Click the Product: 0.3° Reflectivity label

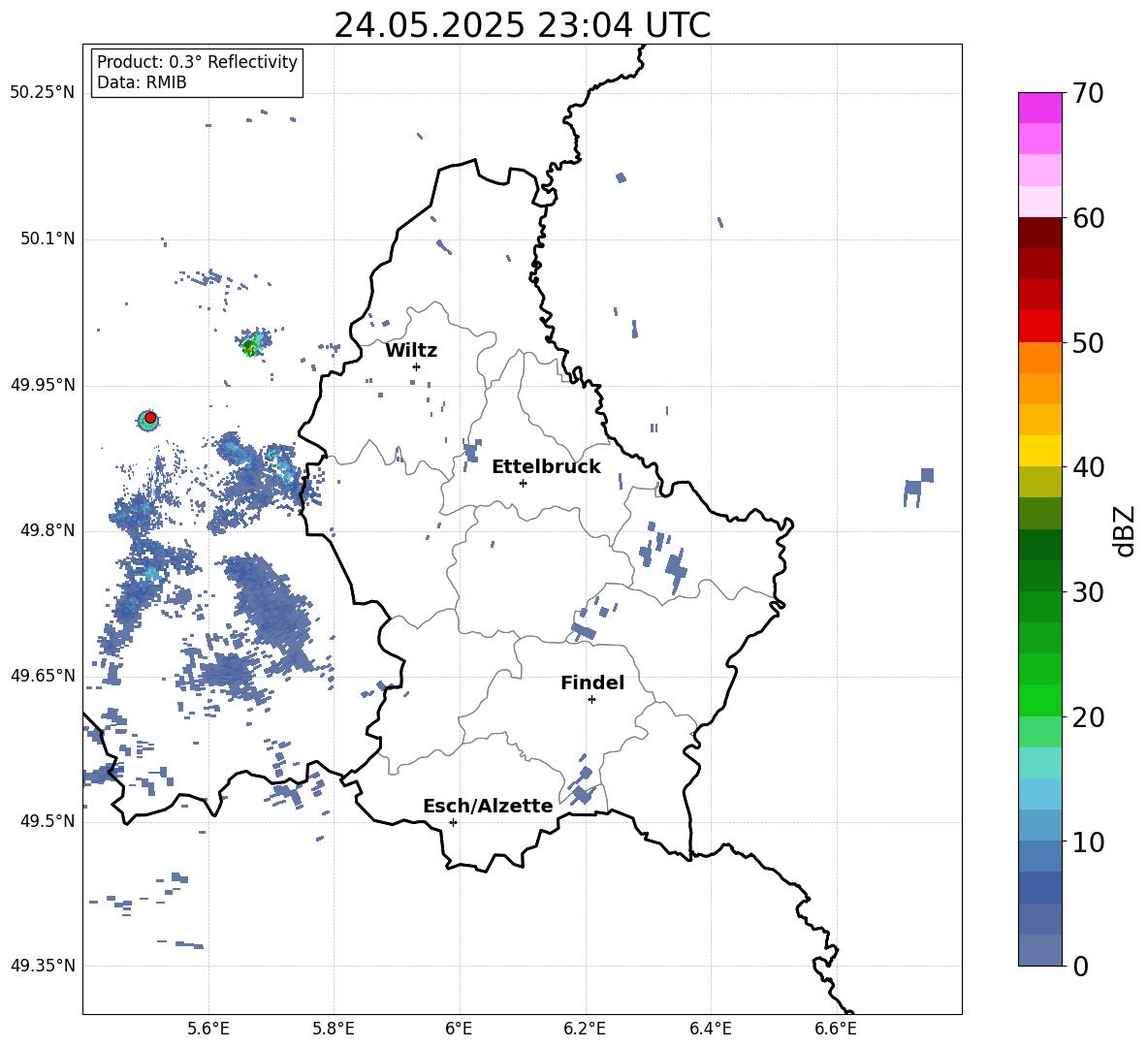point(197,61)
